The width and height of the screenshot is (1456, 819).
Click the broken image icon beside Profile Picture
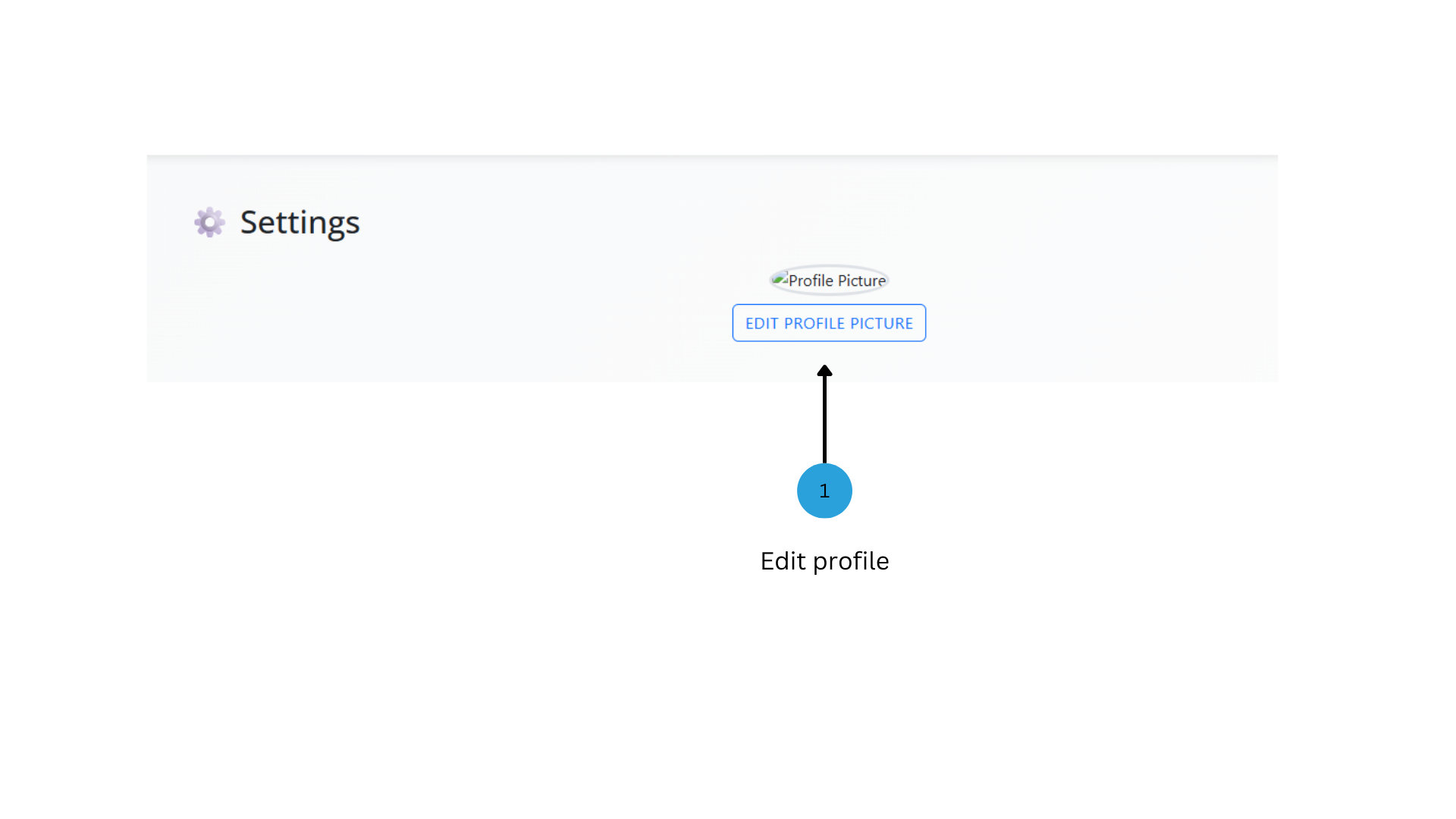pos(780,278)
